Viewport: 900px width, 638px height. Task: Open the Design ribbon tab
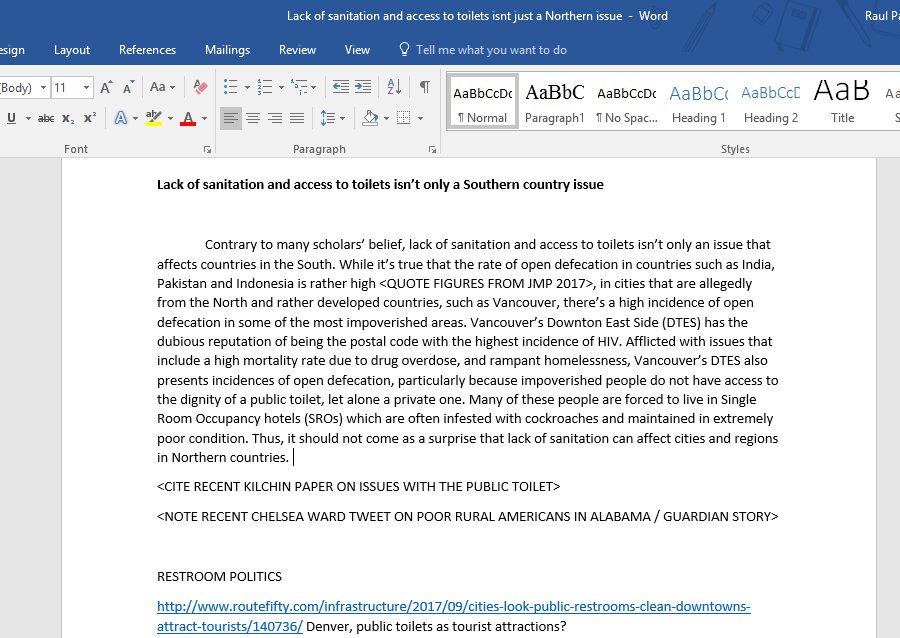(12, 50)
